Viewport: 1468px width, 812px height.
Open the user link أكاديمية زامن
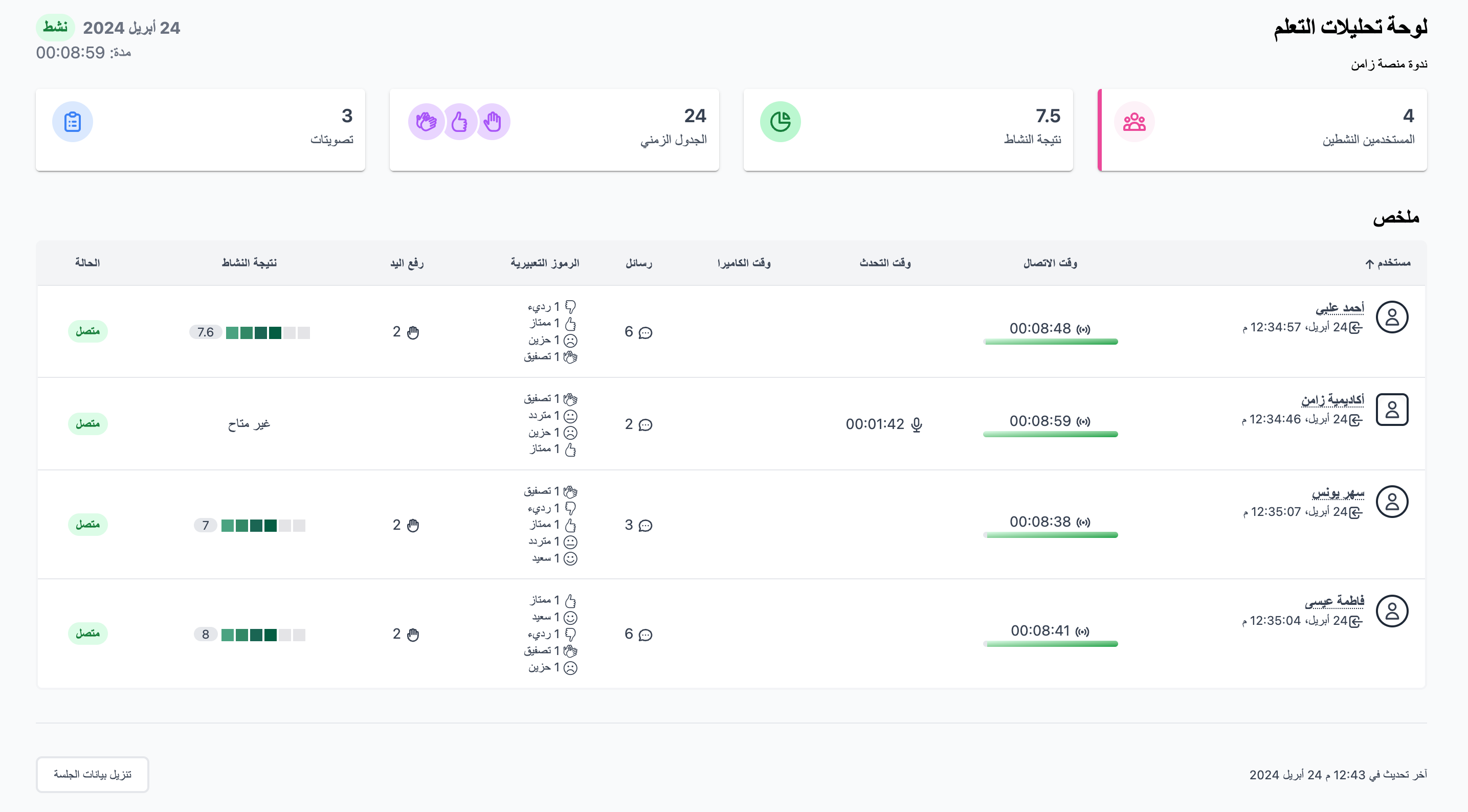[1332, 400]
